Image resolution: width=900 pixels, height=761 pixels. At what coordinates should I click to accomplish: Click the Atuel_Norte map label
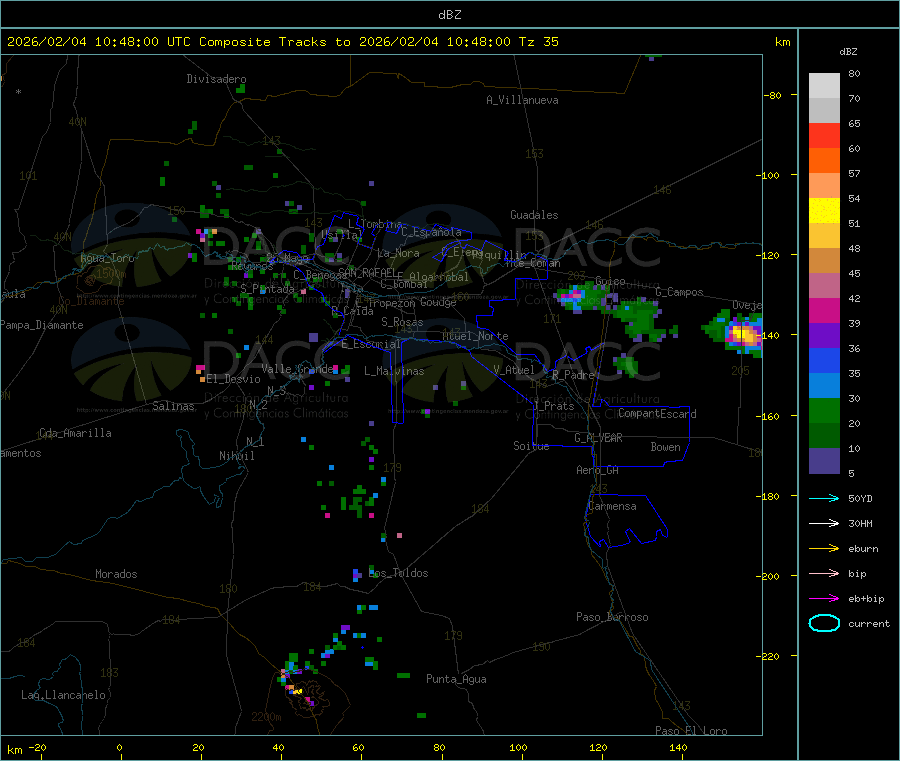475,336
